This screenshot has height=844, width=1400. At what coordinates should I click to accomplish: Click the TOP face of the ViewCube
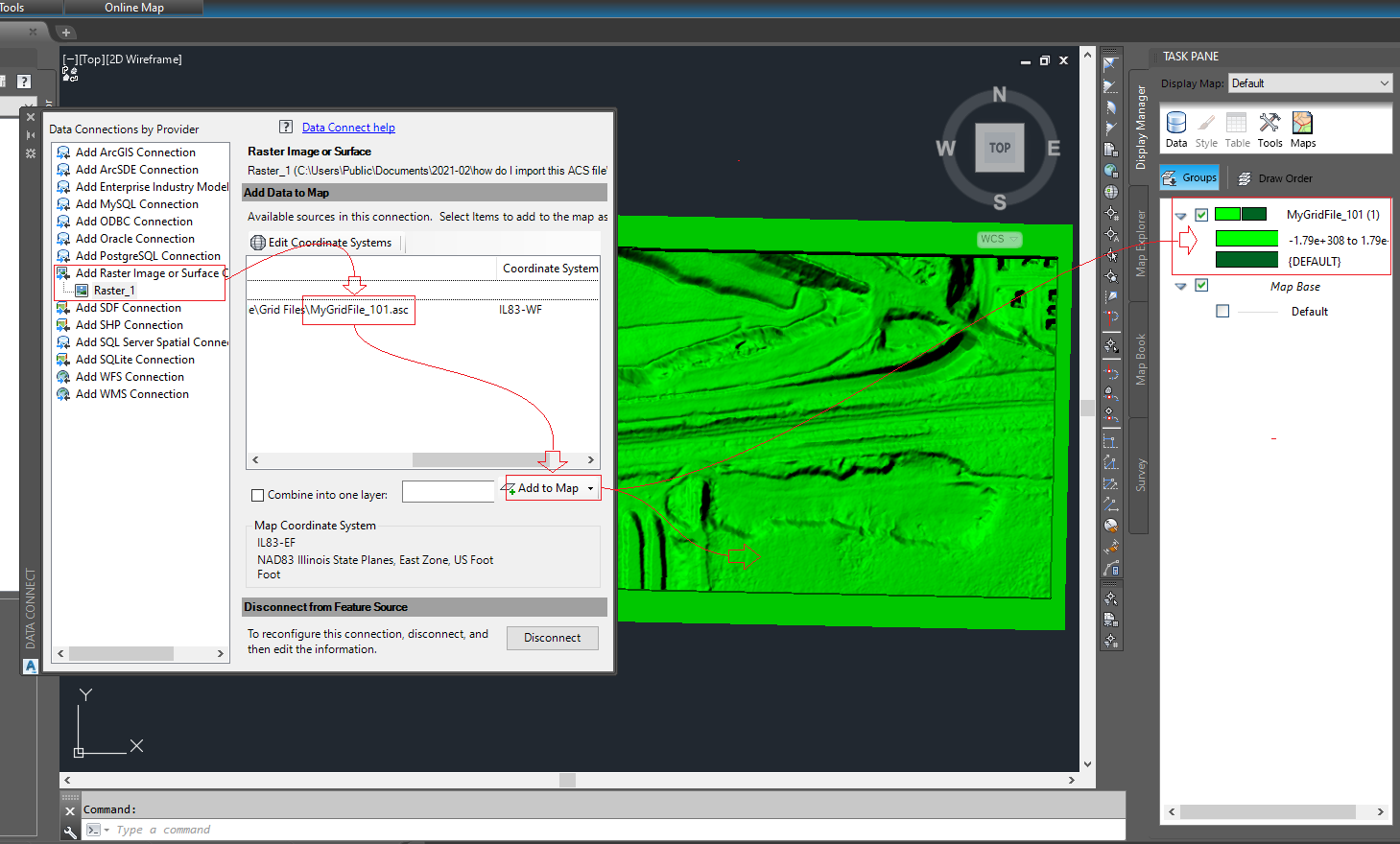pos(999,148)
